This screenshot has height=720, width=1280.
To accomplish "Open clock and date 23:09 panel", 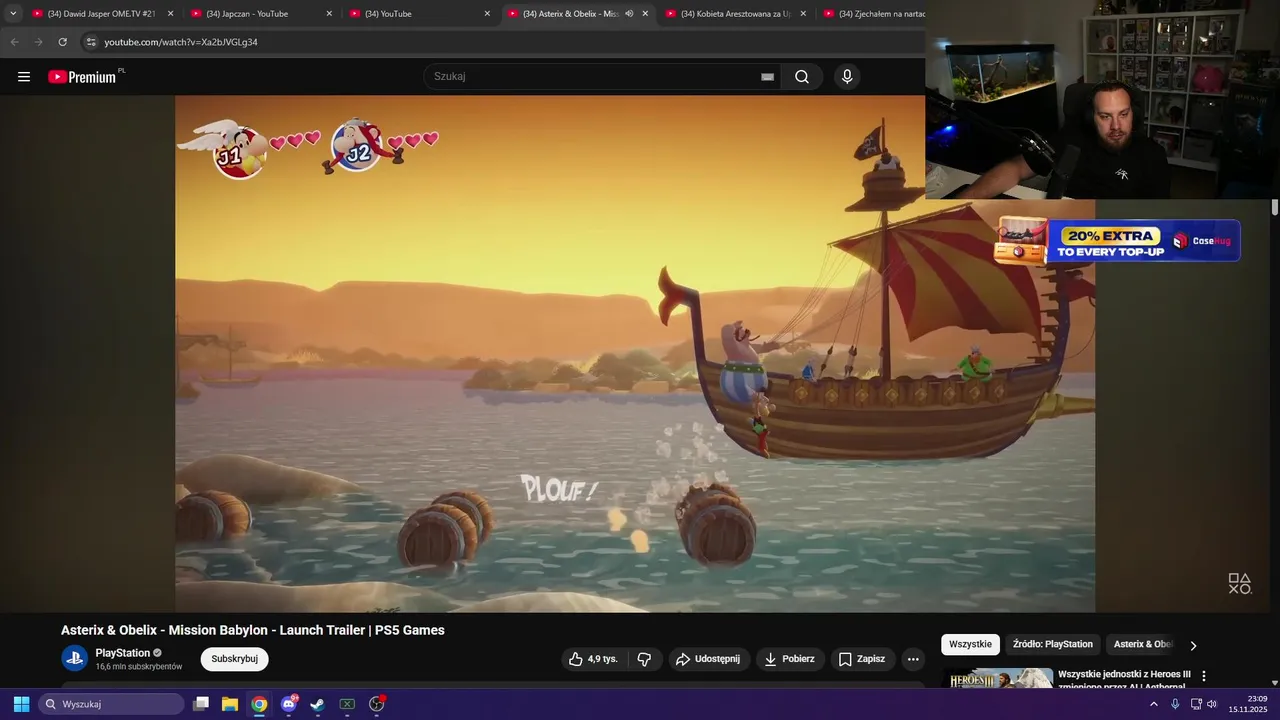I will (x=1248, y=704).
